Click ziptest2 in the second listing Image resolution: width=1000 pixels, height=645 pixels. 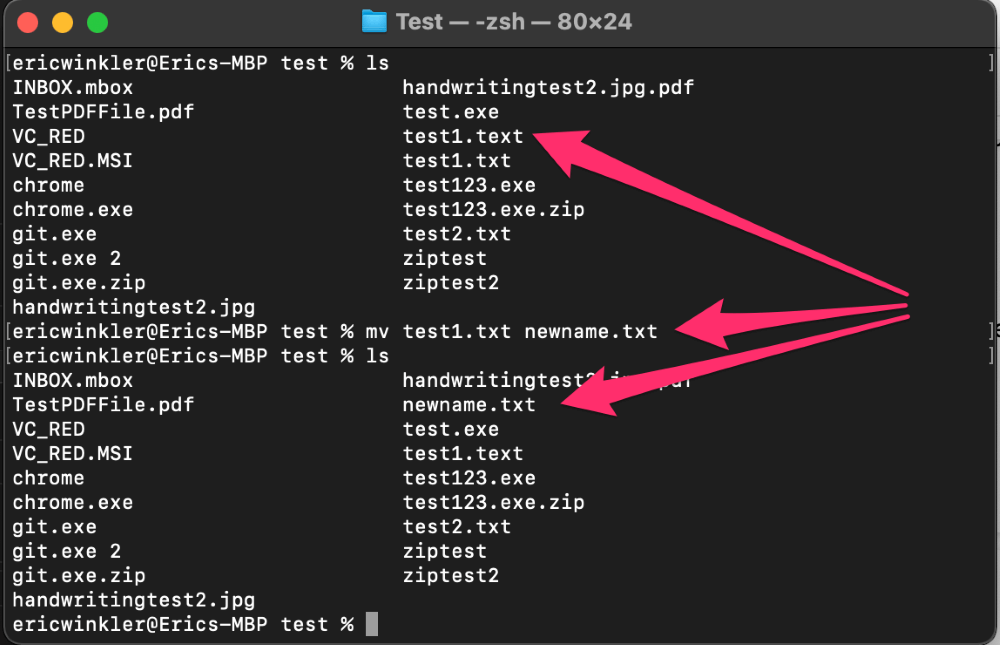(451, 576)
